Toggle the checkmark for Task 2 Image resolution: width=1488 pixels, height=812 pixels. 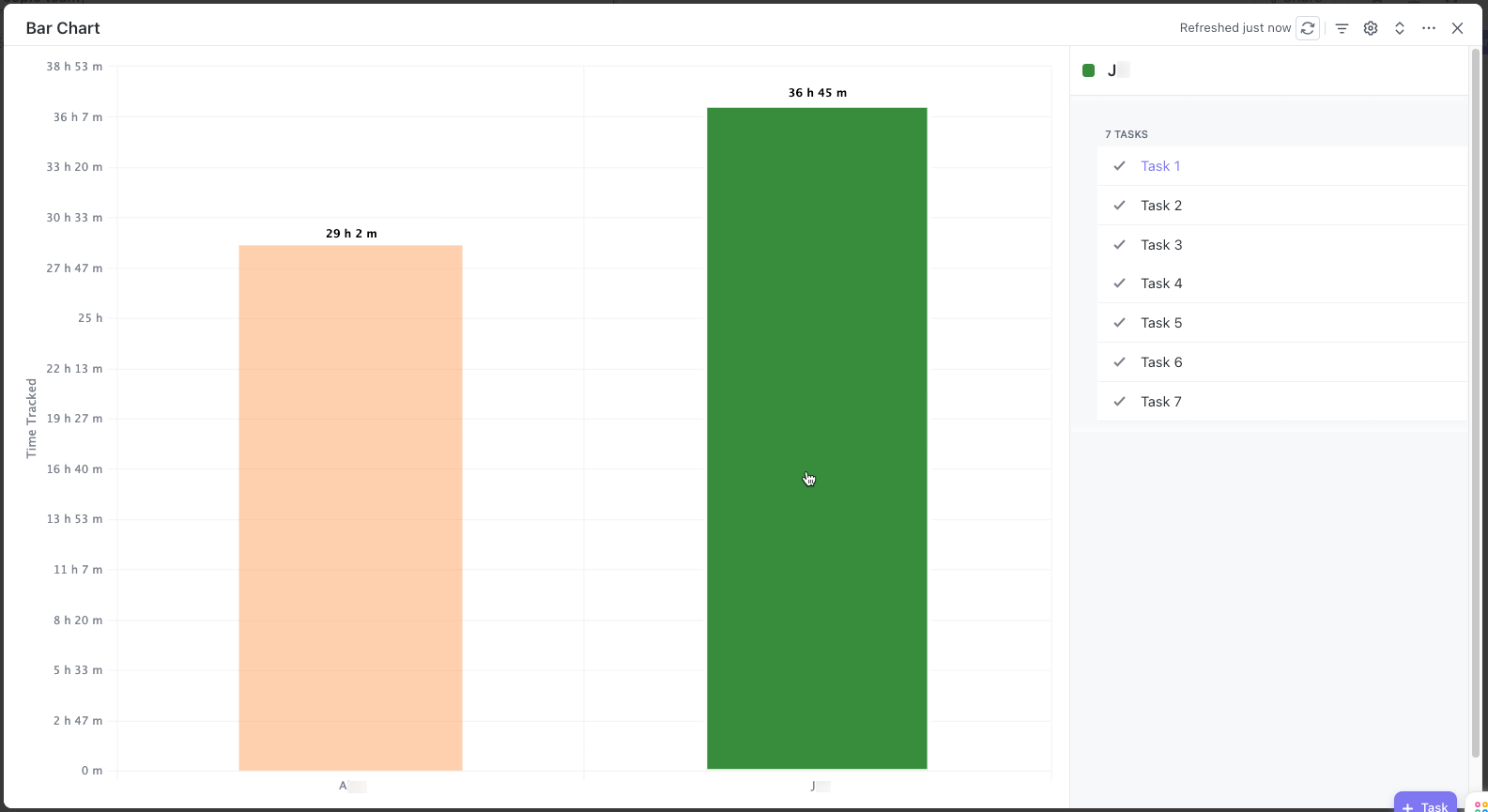pos(1119,205)
